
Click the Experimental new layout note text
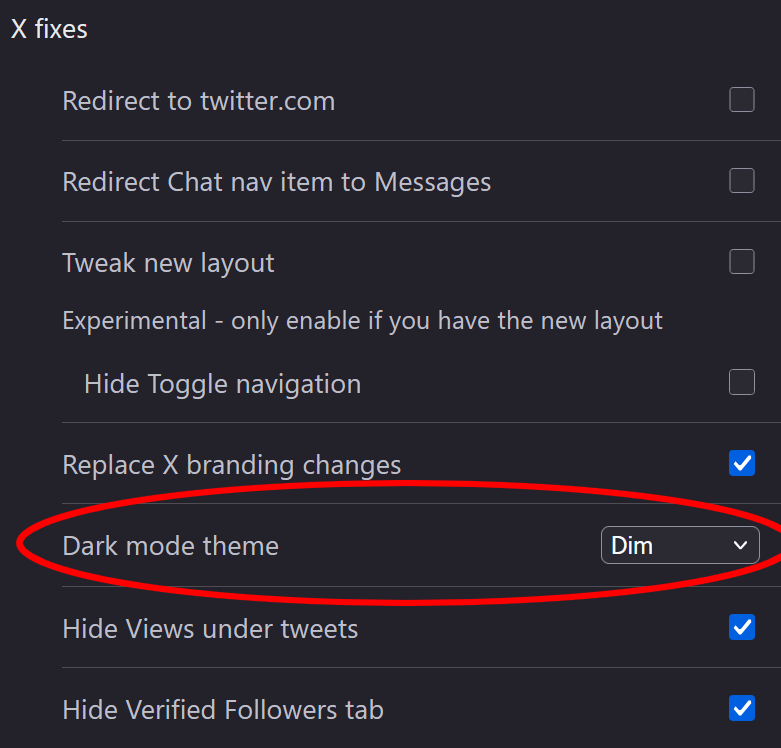[x=362, y=321]
